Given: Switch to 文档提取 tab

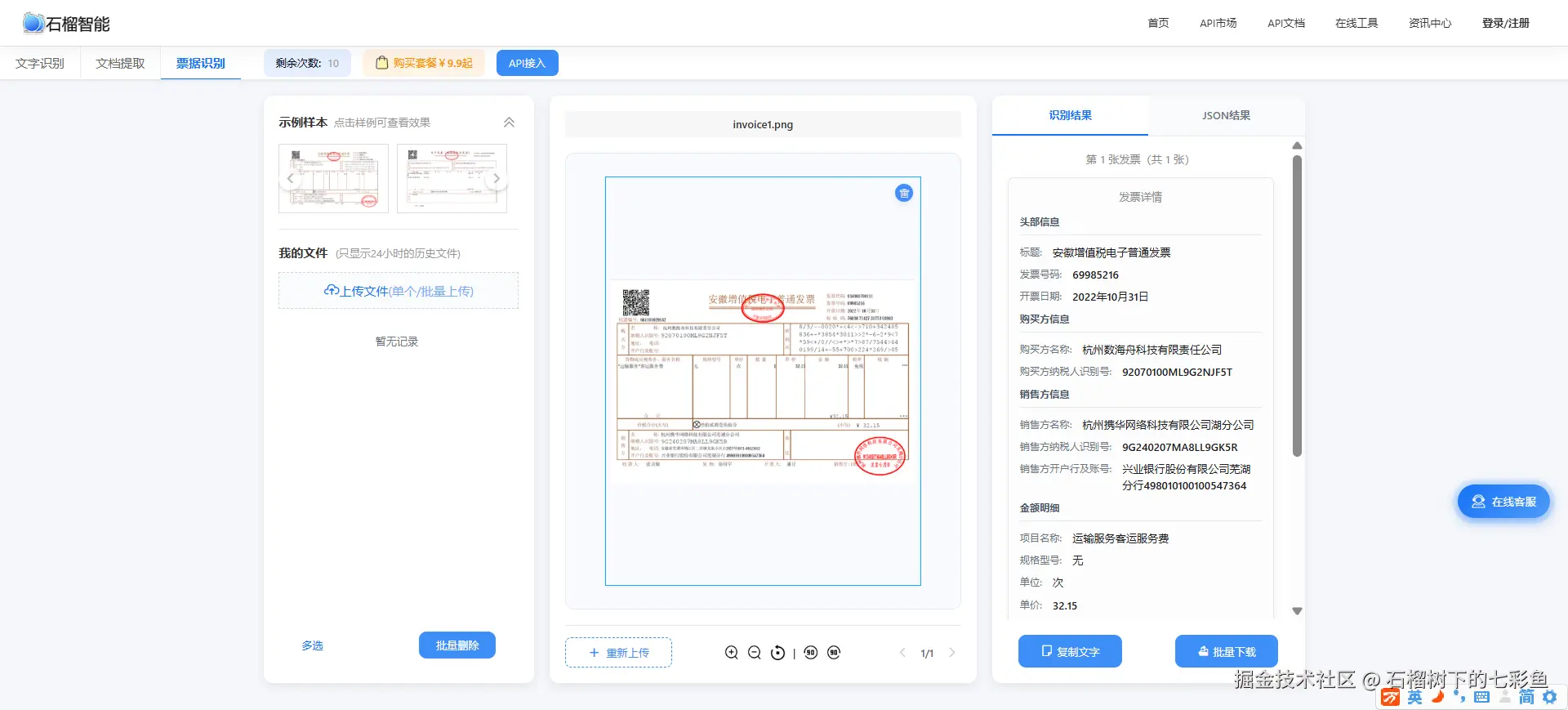Looking at the screenshot, I should [120, 63].
